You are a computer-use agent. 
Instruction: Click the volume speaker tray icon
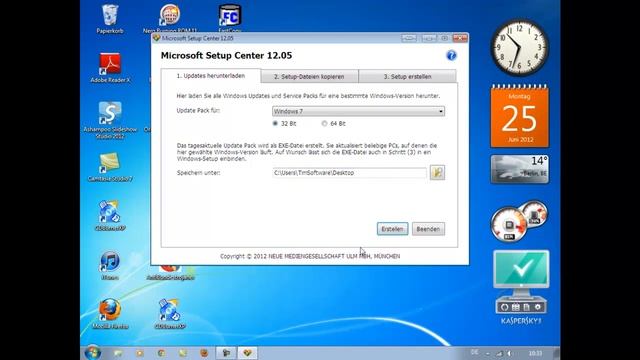pyautogui.click(x=509, y=353)
